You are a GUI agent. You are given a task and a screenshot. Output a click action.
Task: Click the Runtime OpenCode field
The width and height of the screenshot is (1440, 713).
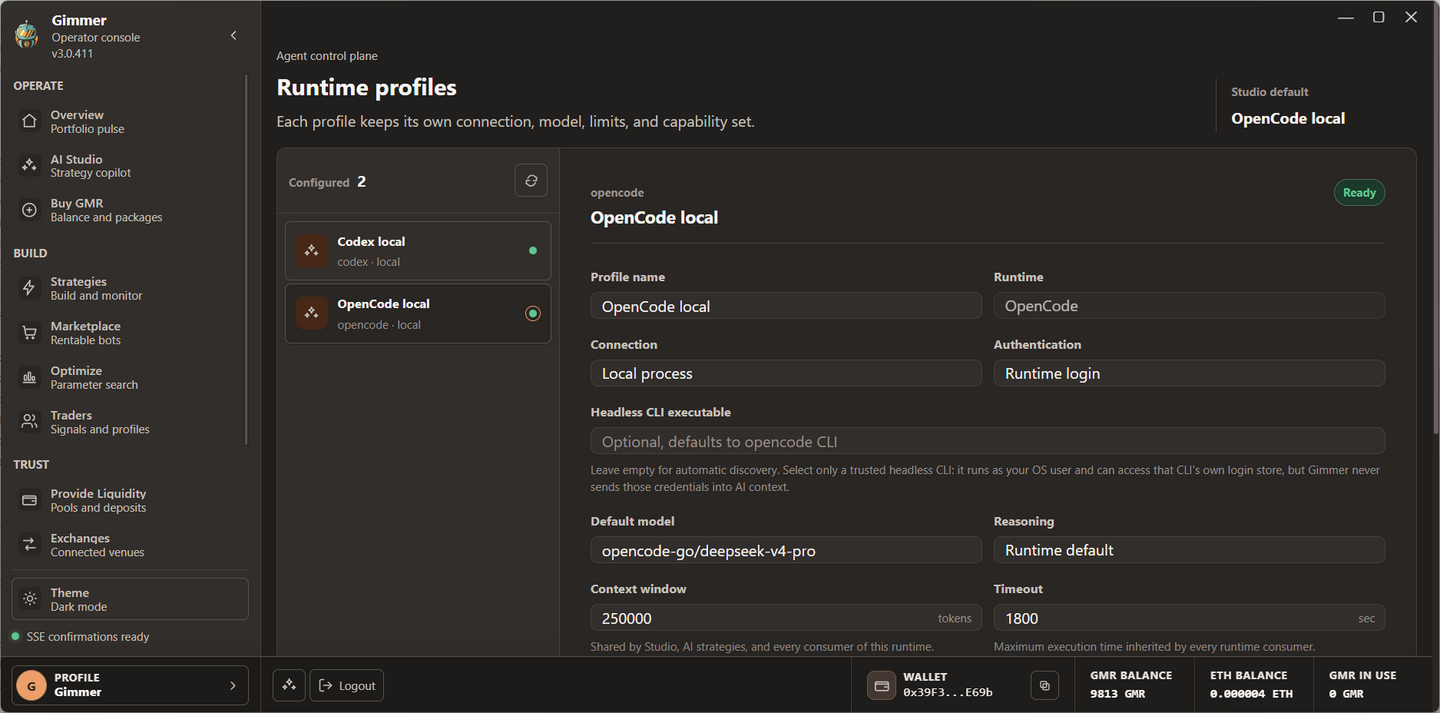click(1189, 306)
